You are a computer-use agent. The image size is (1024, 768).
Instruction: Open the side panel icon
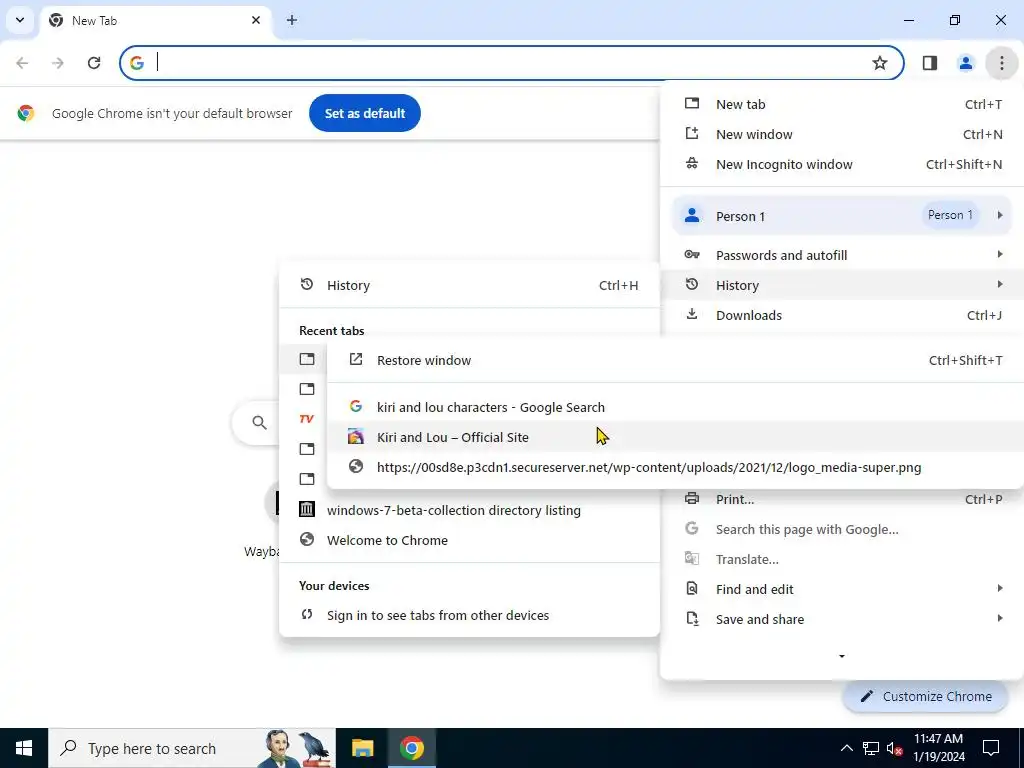pos(930,63)
